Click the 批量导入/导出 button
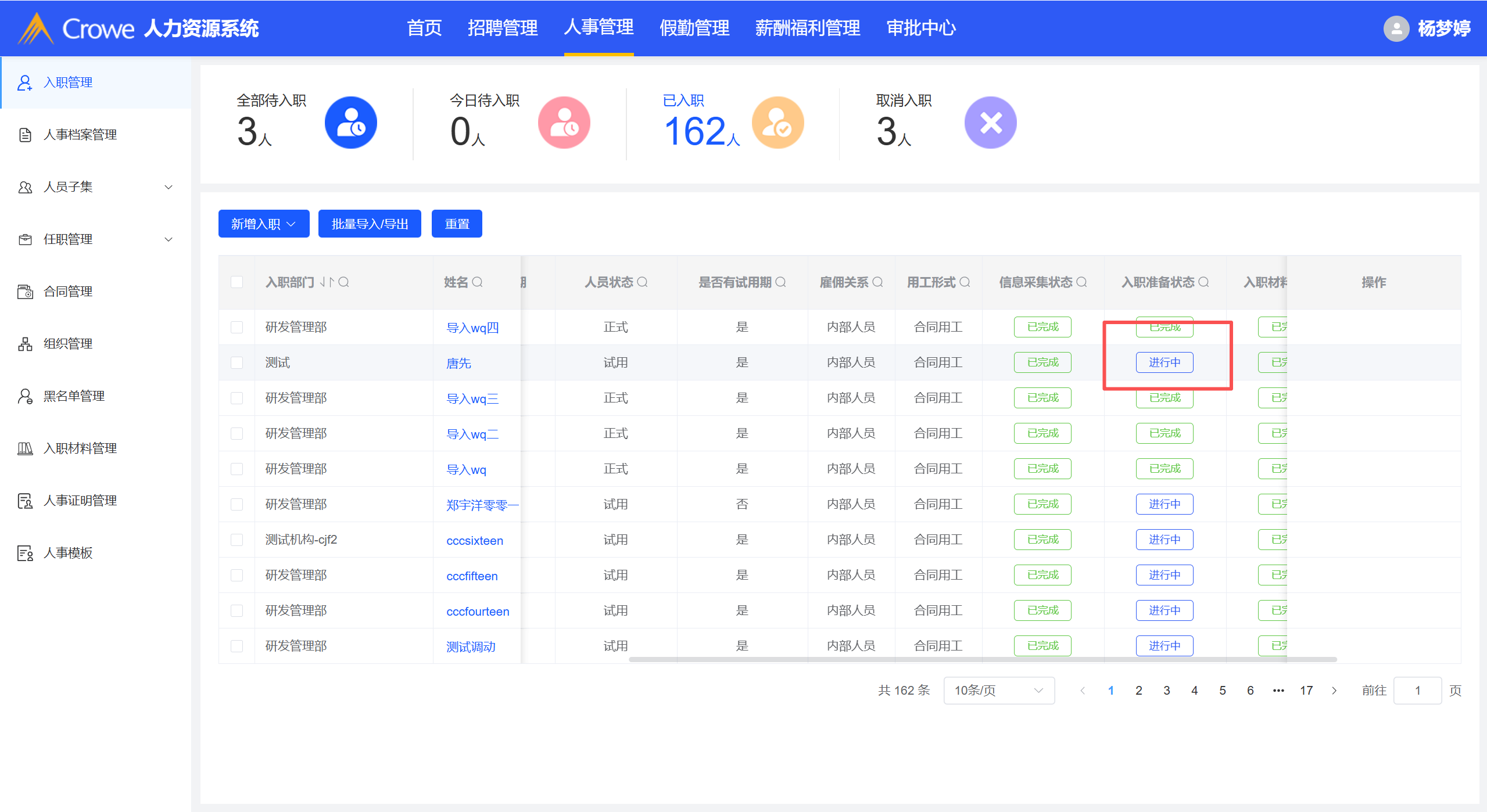 point(370,224)
